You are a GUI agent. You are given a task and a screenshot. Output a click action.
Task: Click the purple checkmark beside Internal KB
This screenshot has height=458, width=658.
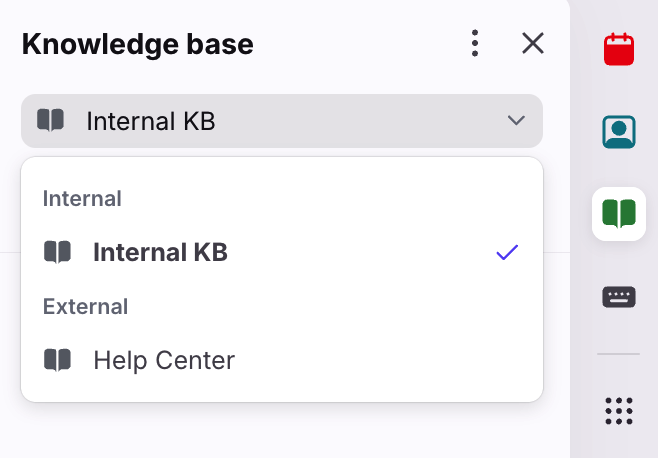(x=507, y=252)
